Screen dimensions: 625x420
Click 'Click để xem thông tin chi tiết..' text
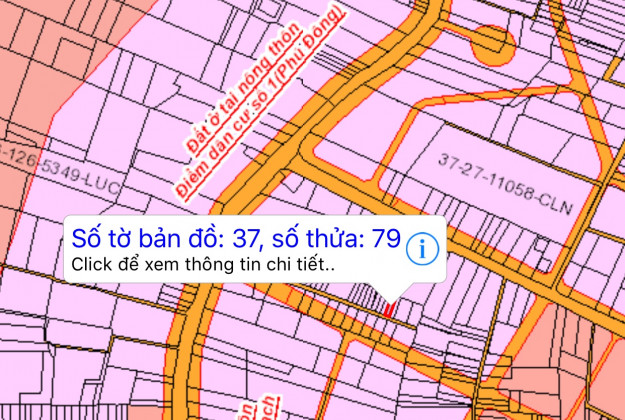tap(200, 267)
